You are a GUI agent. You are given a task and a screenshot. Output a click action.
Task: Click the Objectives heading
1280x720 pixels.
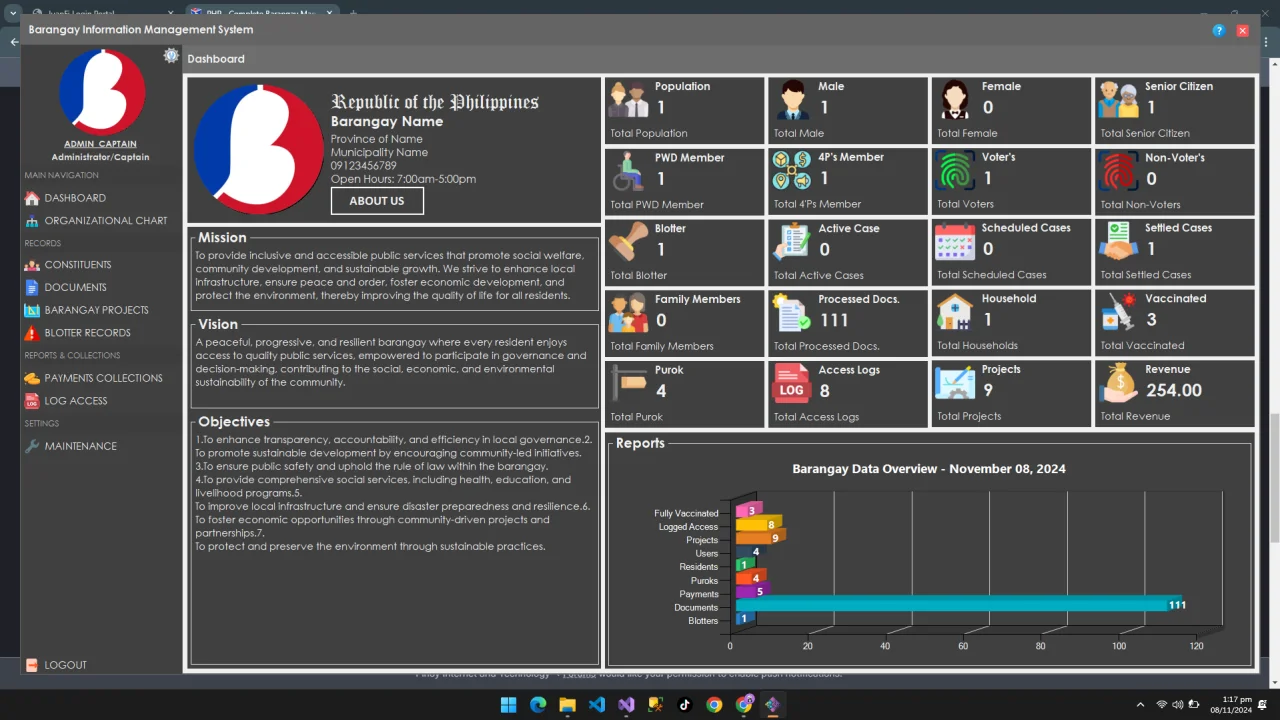(x=234, y=422)
